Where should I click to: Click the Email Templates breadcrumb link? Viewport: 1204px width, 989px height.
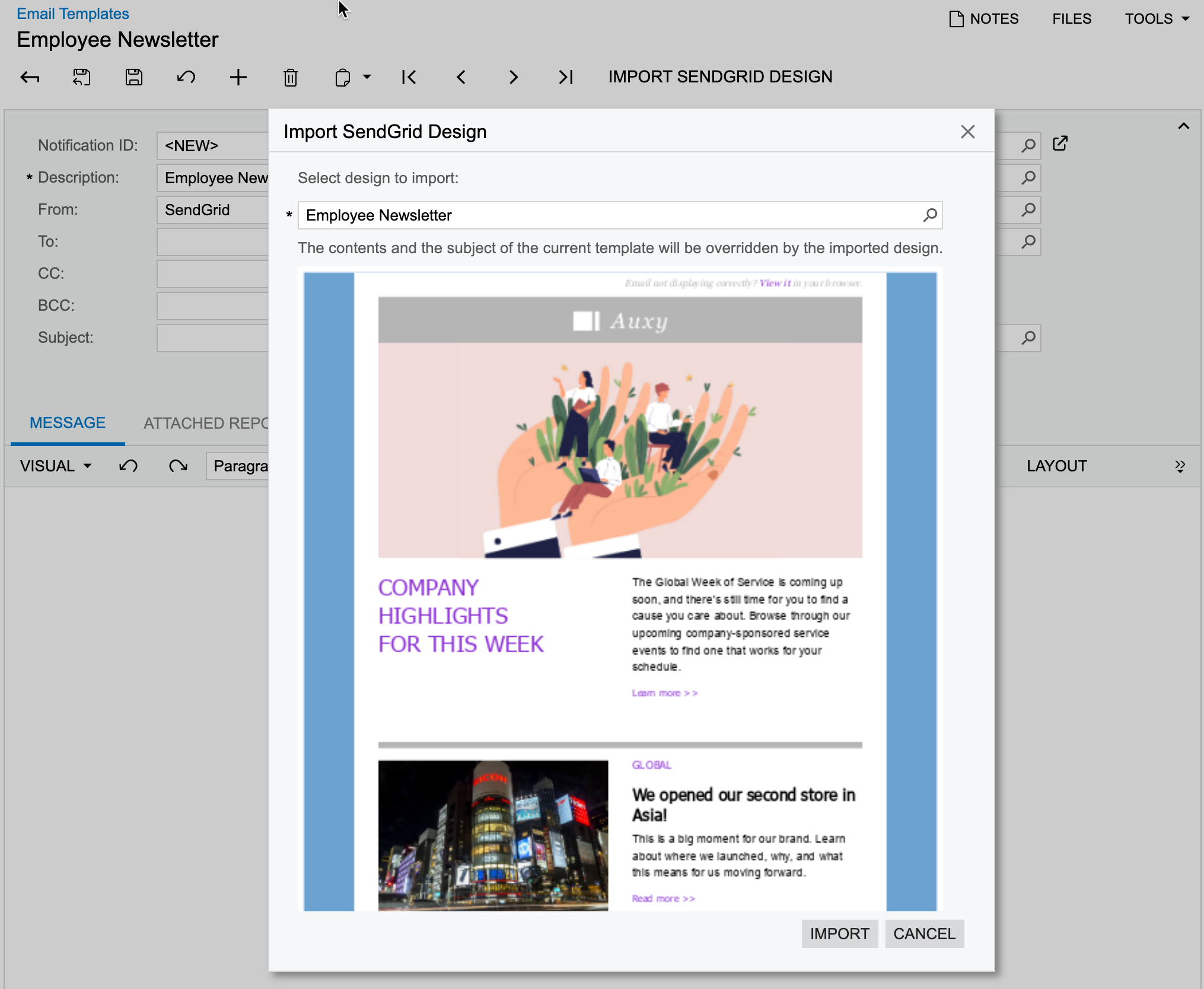click(x=72, y=14)
